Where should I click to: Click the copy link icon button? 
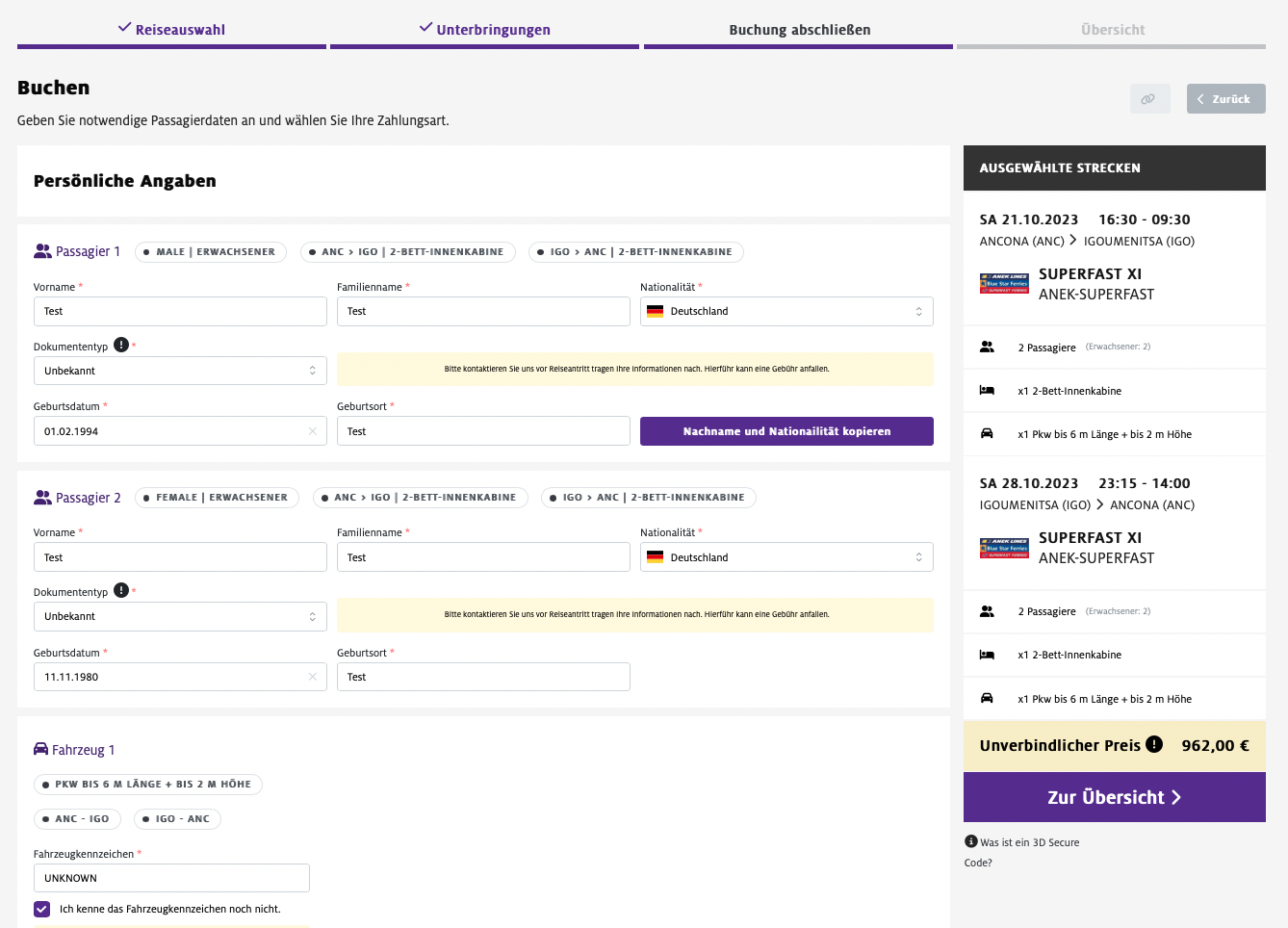(1149, 99)
